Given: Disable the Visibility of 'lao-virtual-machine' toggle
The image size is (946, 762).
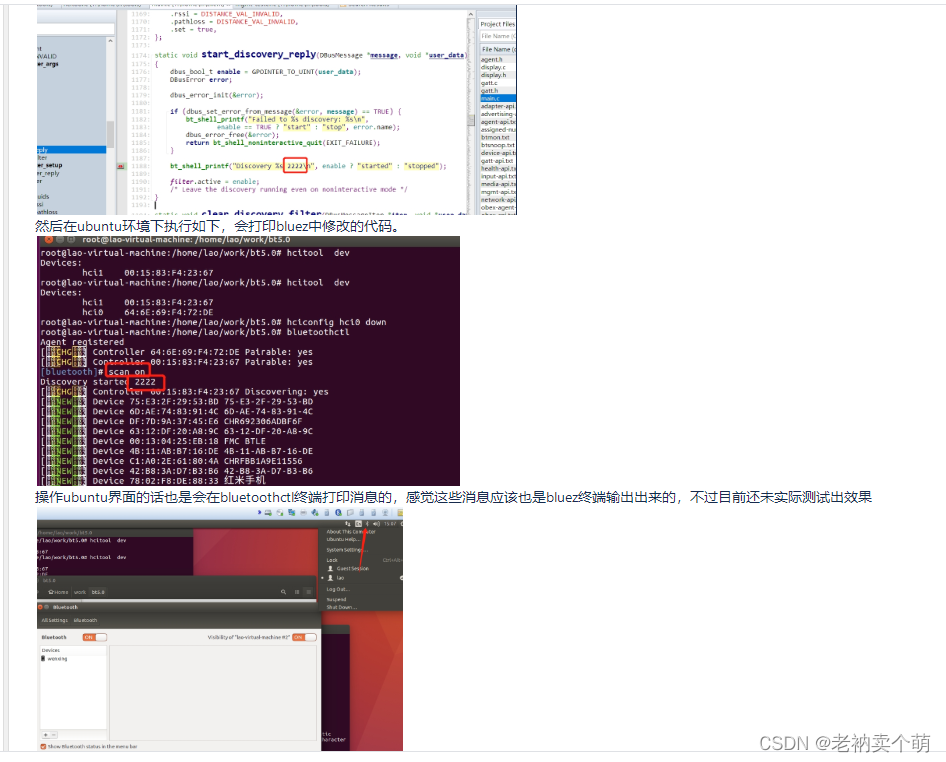Looking at the screenshot, I should point(303,637).
